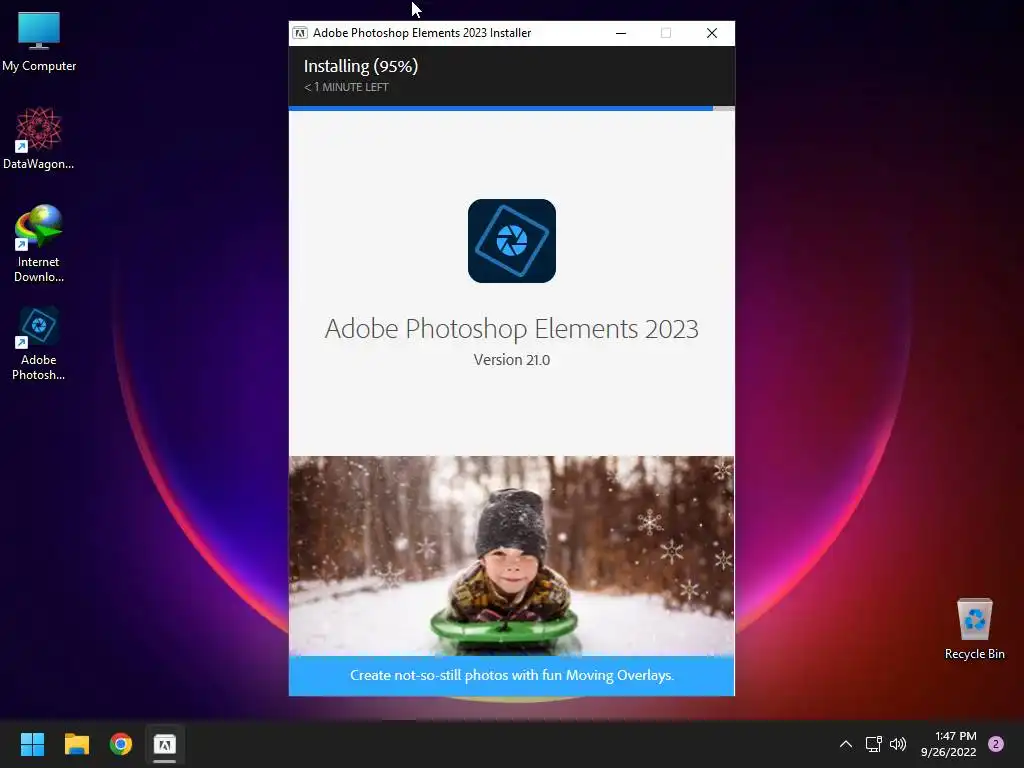Click the Photoshop Elements logo in the installer

[512, 241]
